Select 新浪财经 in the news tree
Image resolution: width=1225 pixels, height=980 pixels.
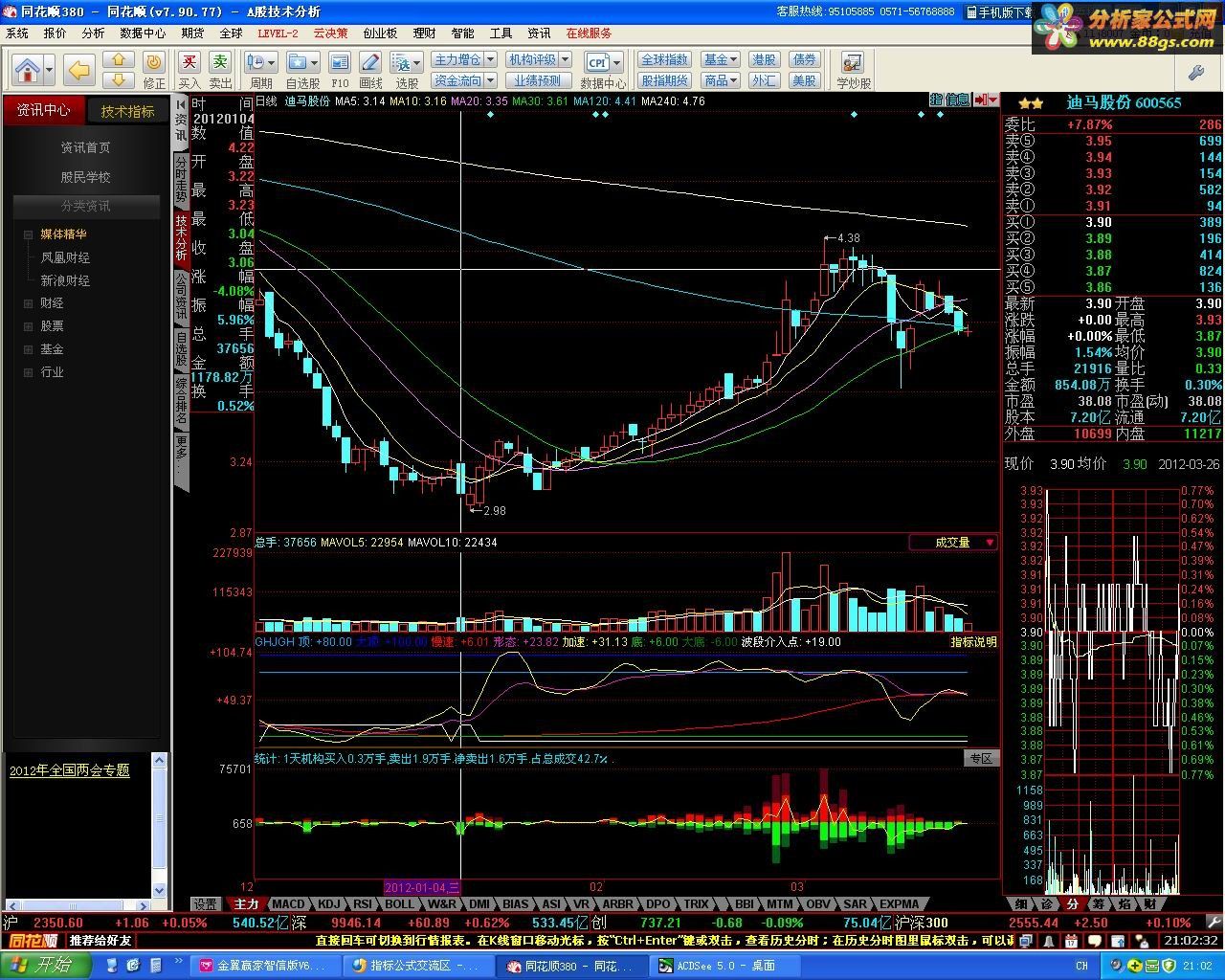(x=65, y=280)
